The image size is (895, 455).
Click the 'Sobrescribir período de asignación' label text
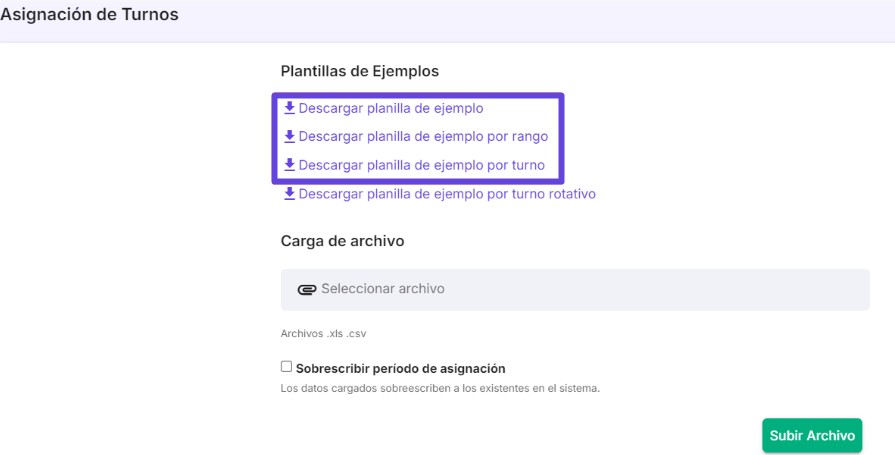coord(400,368)
